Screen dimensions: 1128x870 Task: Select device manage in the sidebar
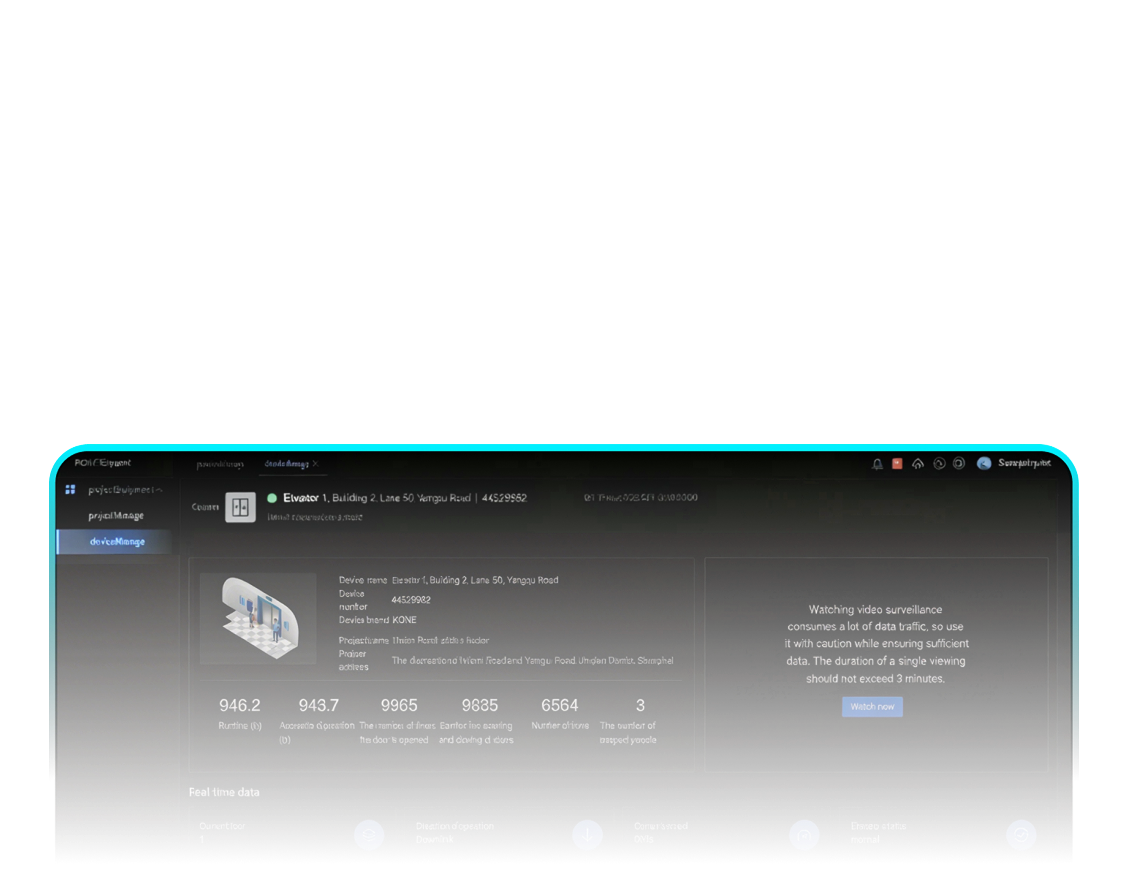[117, 542]
